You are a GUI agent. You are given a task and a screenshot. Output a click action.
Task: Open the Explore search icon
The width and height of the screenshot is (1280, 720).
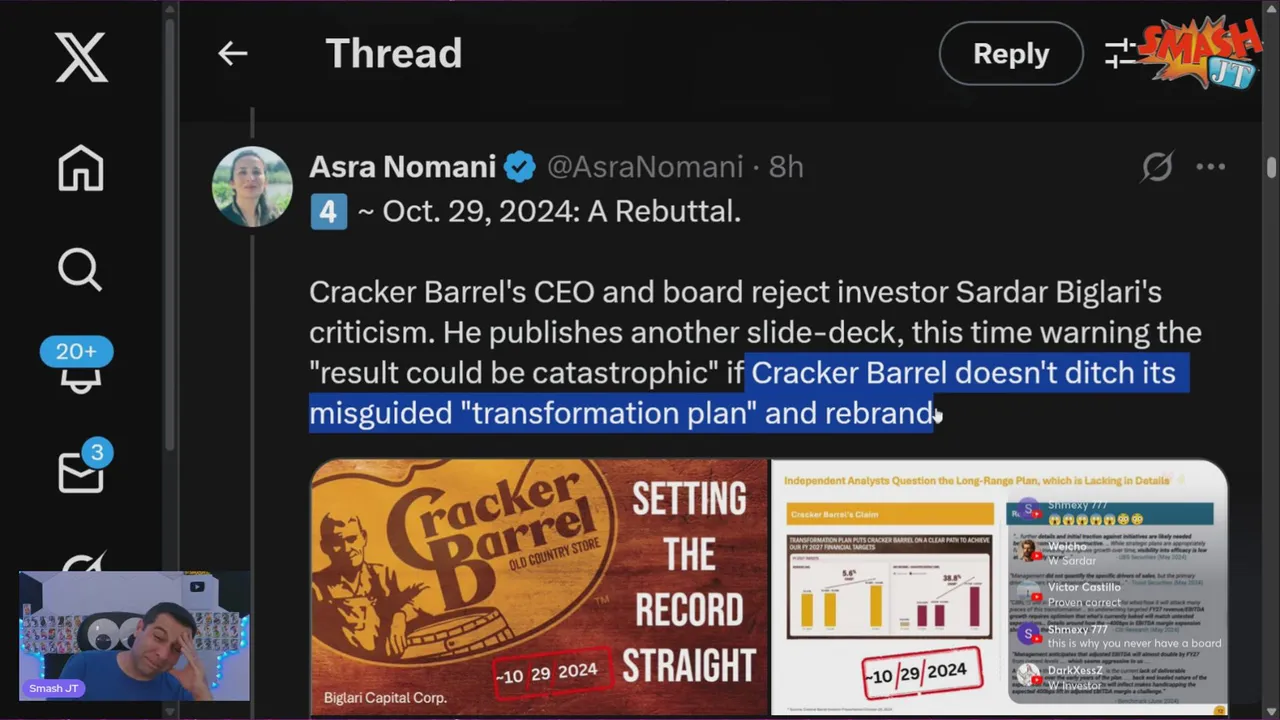(81, 270)
